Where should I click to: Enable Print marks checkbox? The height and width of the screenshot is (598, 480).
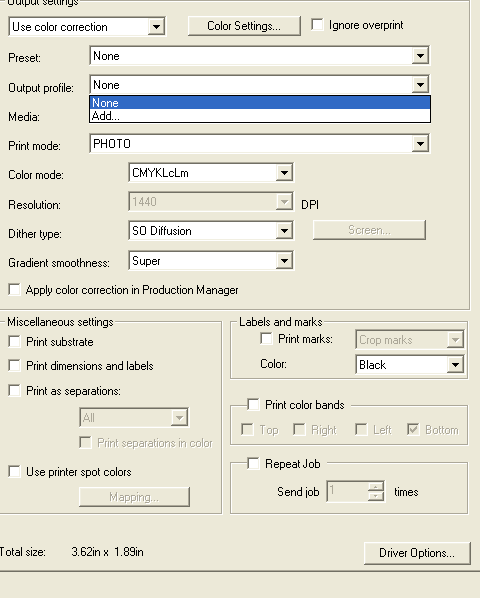(266, 338)
